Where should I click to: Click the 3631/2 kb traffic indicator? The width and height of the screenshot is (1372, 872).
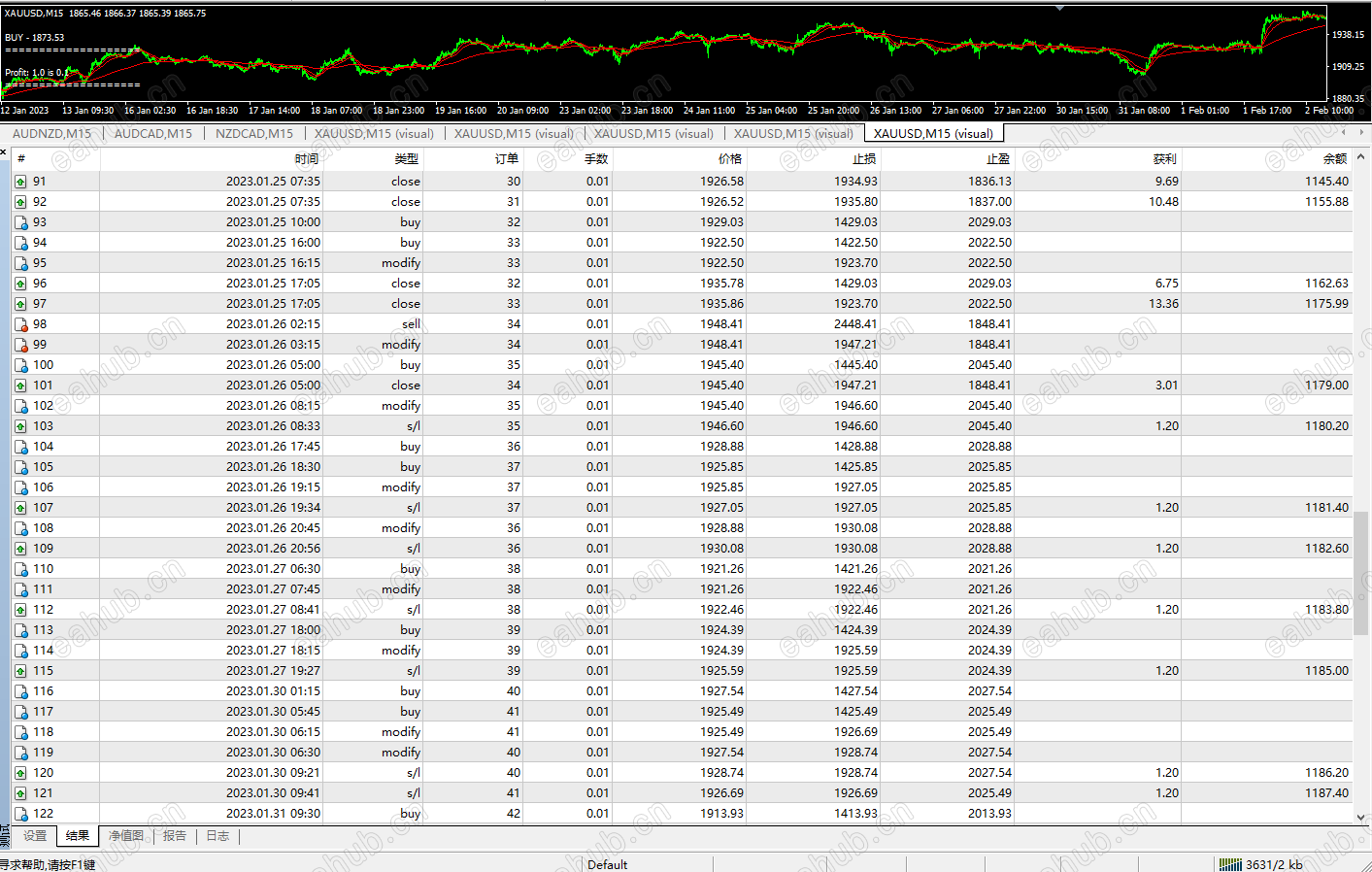click(x=1274, y=864)
